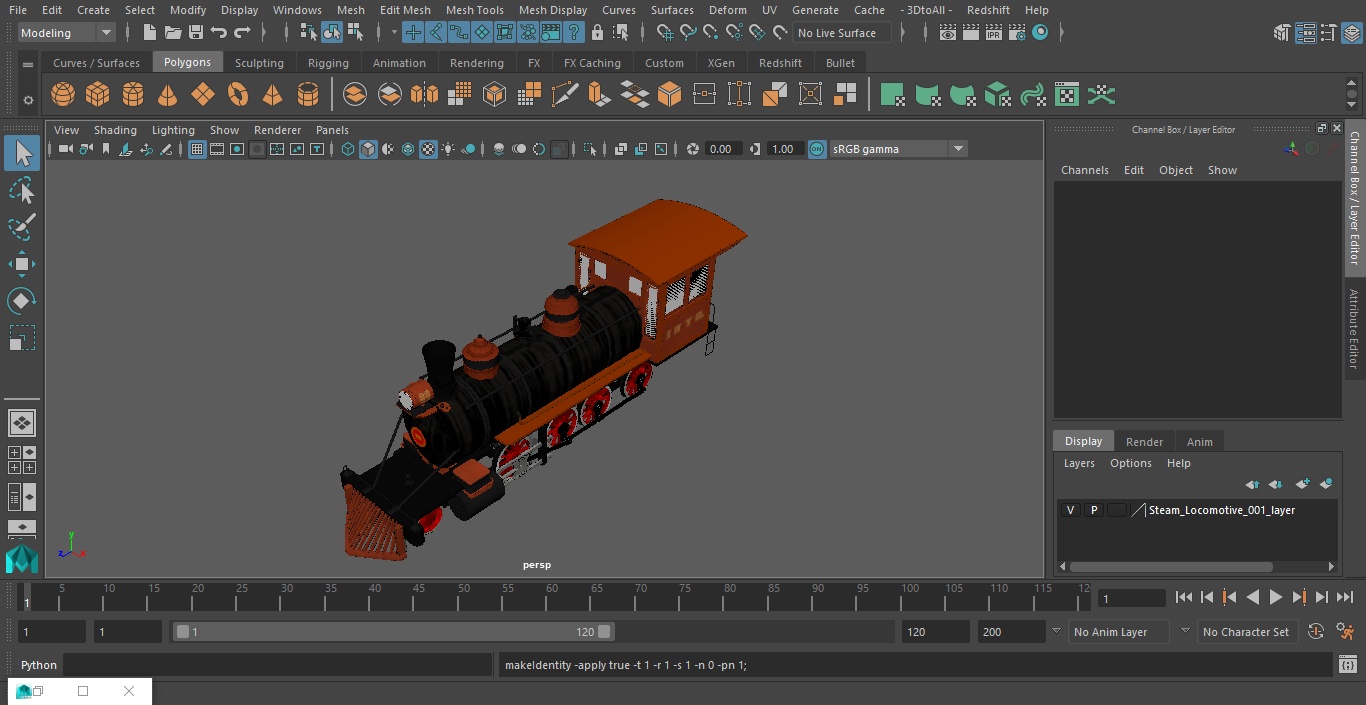Play the animation forward
1366x705 pixels.
[x=1275, y=597]
